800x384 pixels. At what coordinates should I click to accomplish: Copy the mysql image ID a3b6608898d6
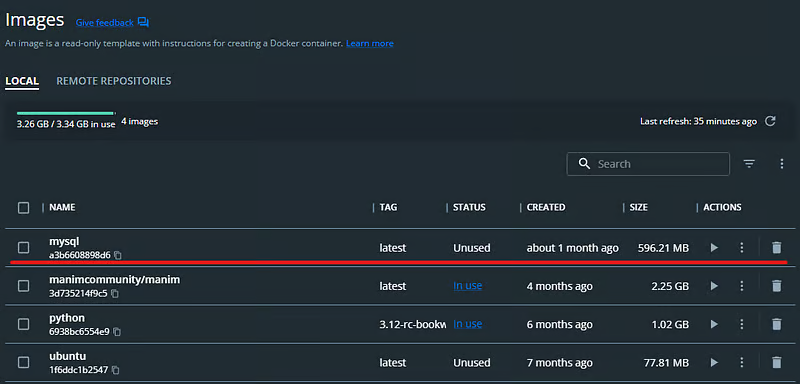click(x=118, y=255)
